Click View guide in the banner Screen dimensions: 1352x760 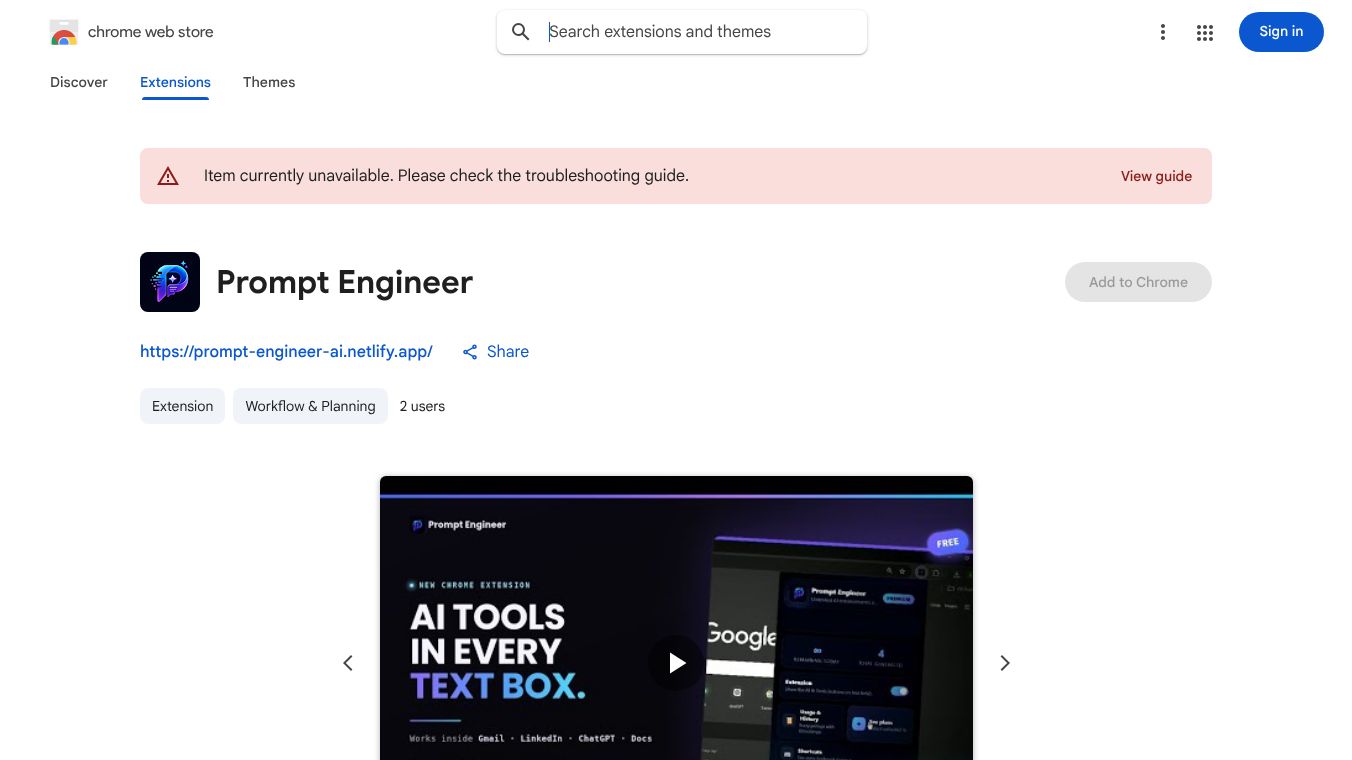[1156, 176]
